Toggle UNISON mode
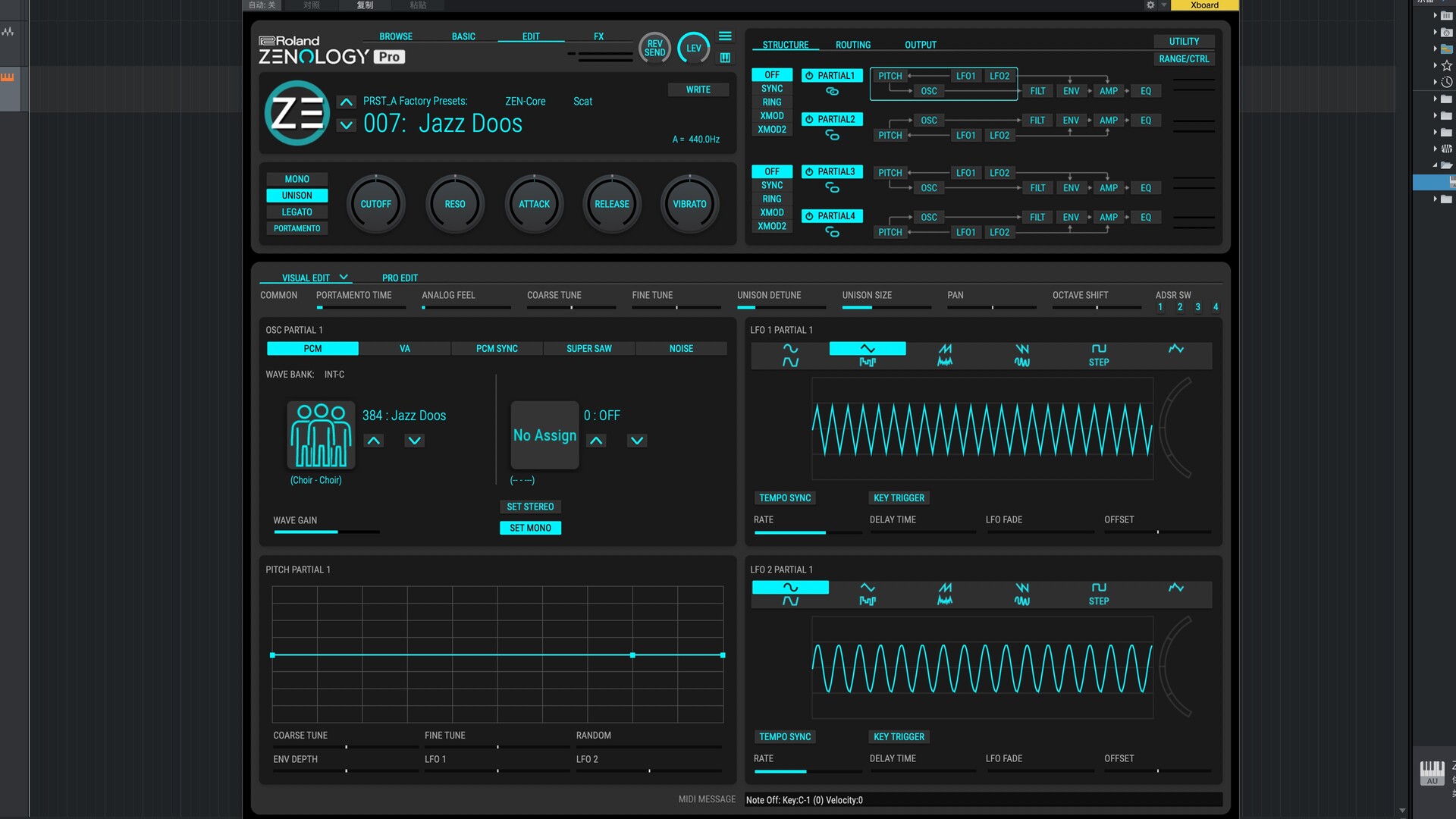The image size is (1456, 819). point(297,196)
